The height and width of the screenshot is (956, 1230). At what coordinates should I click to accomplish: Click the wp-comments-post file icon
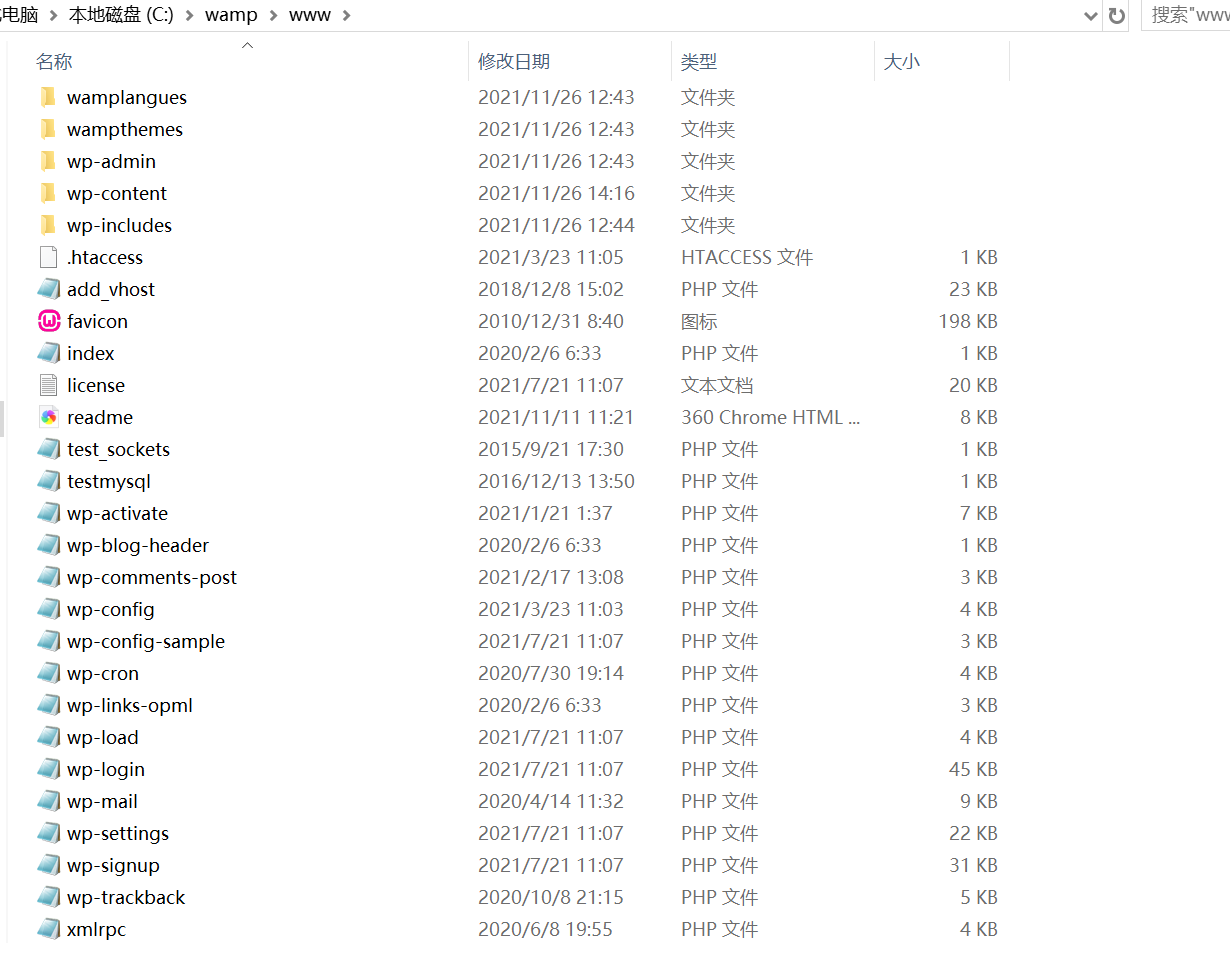[49, 577]
